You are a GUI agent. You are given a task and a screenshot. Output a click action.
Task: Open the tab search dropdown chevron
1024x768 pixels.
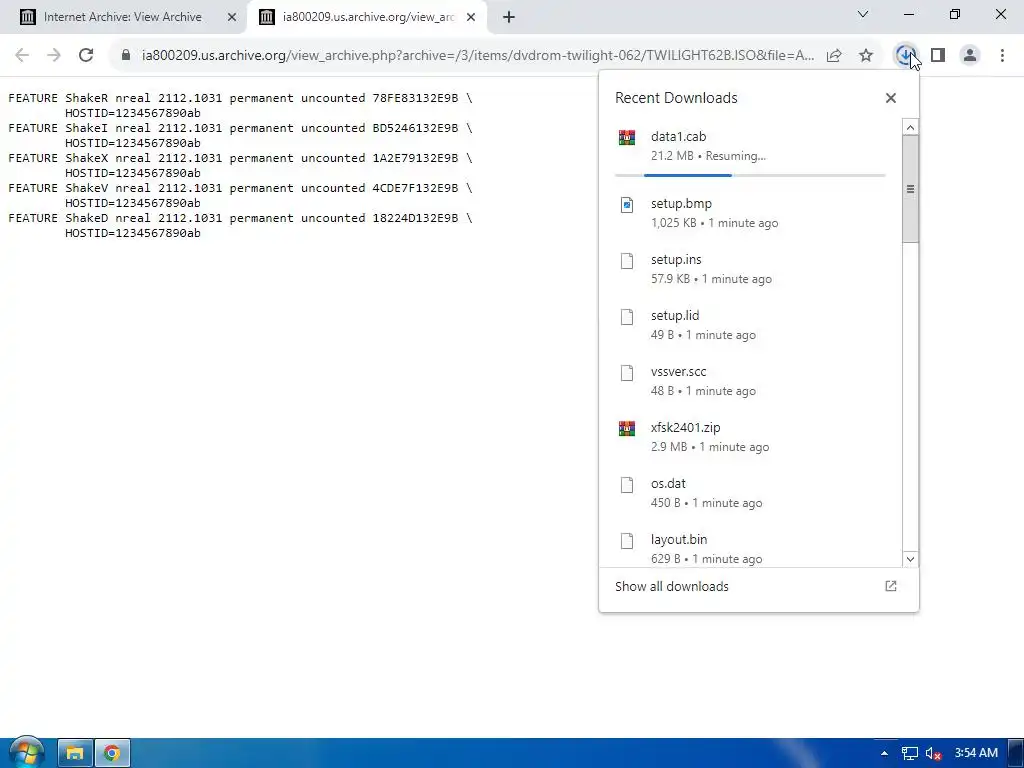click(863, 14)
